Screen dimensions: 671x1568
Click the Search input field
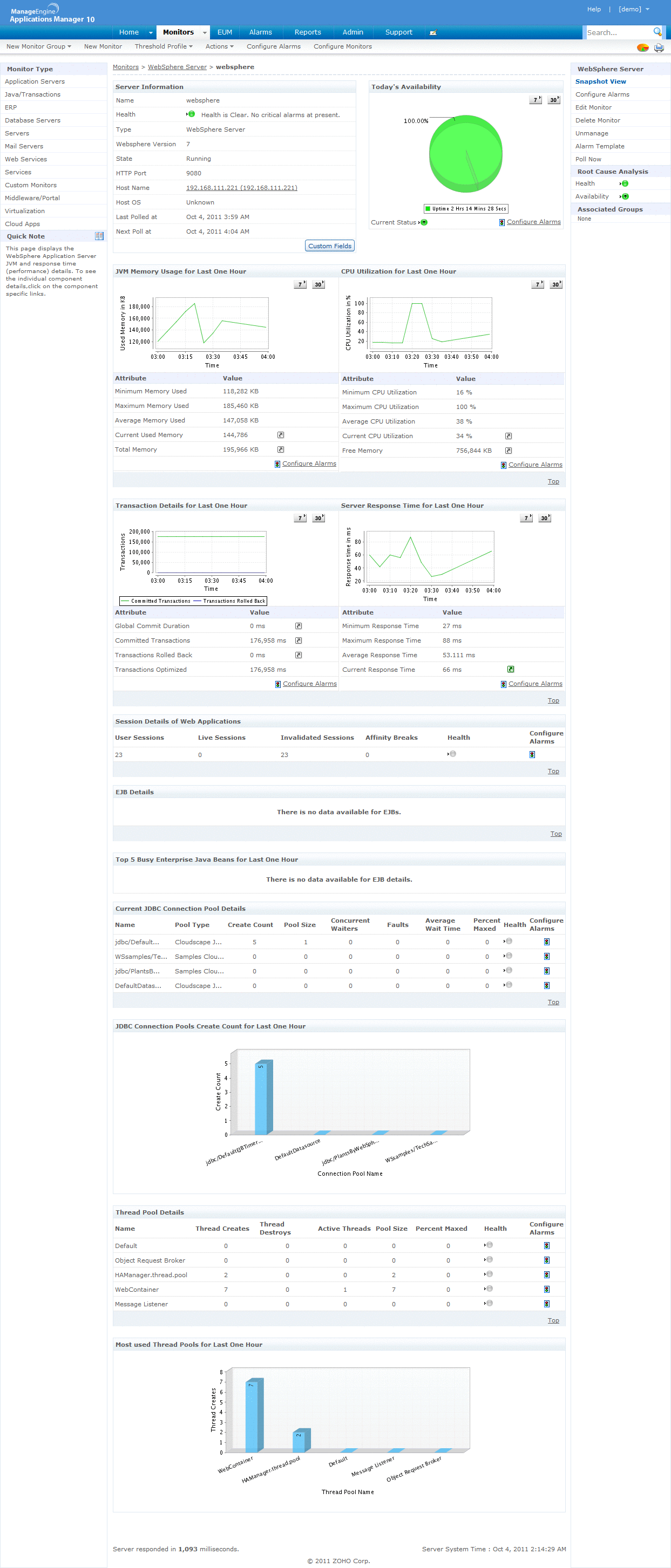click(x=618, y=32)
